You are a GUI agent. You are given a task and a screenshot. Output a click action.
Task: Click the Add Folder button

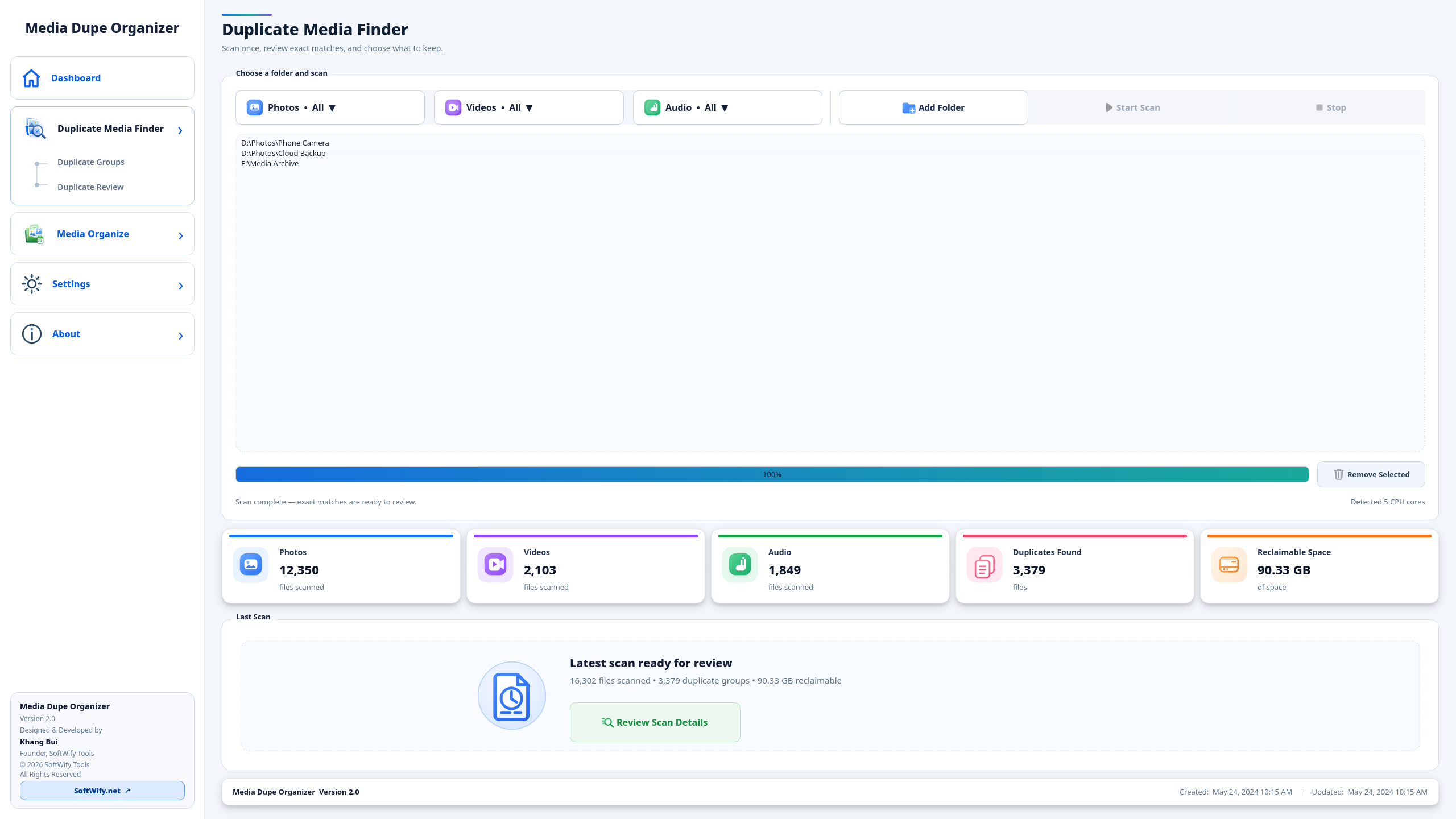tap(933, 107)
